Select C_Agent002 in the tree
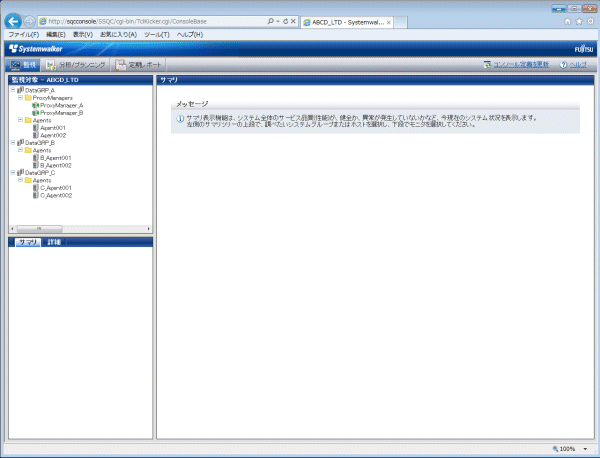600x458 pixels. tap(56, 195)
